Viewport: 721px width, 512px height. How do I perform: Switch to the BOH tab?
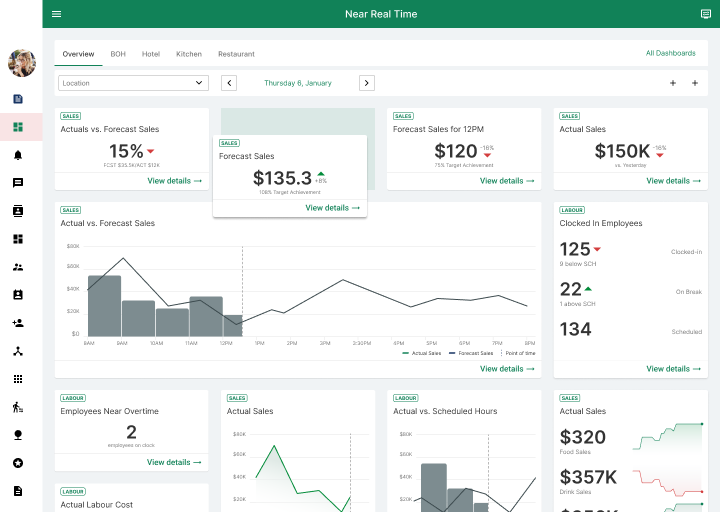[118, 54]
